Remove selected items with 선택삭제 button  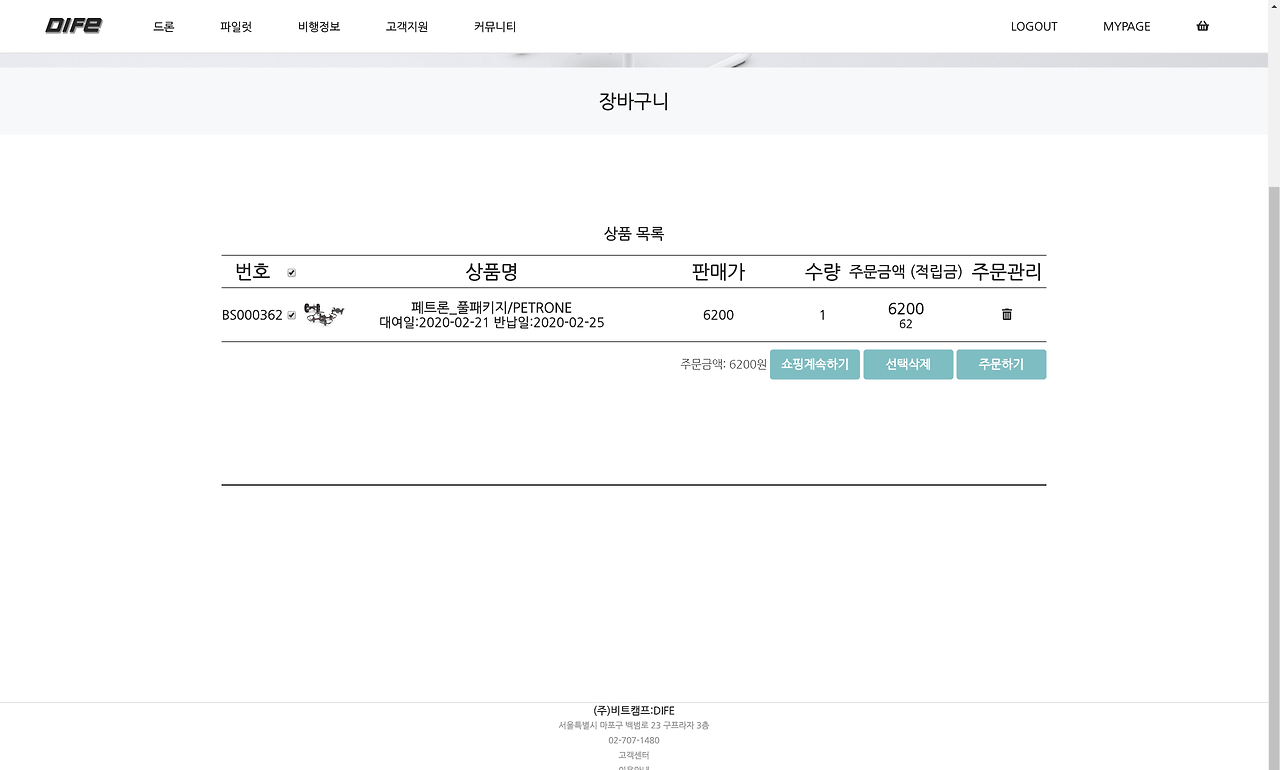(x=908, y=364)
